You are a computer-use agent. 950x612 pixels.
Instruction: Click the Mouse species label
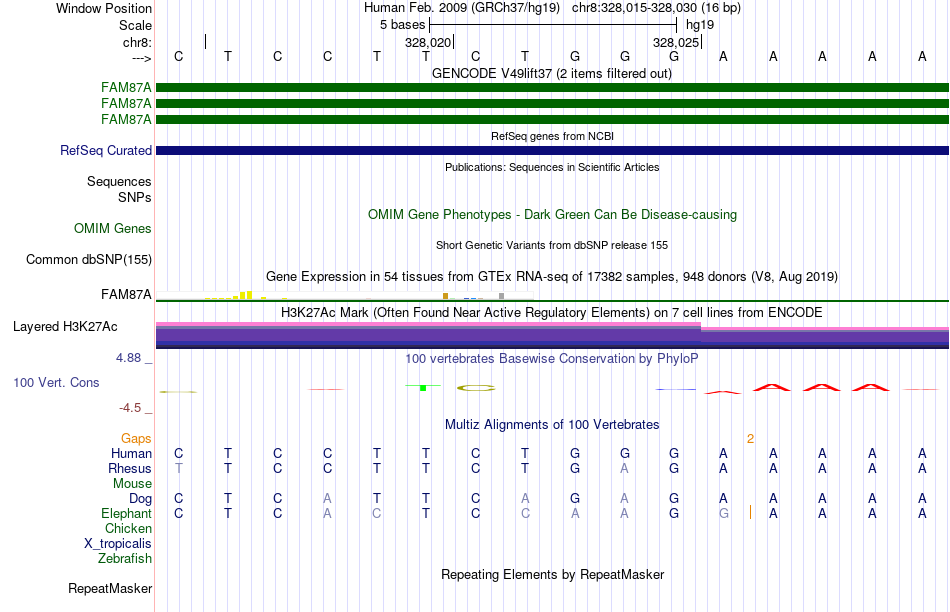132,484
